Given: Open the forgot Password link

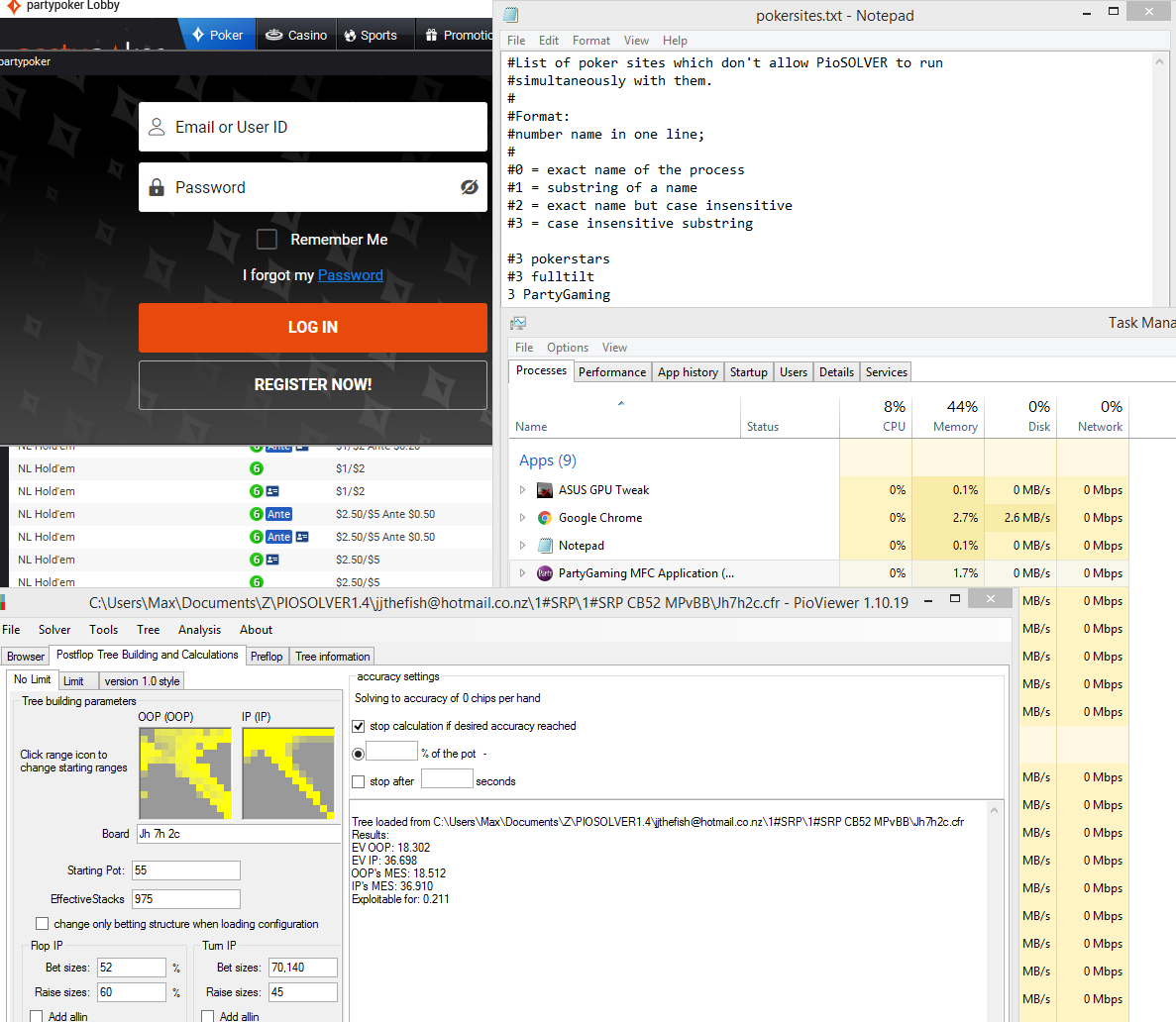Looking at the screenshot, I should click(x=351, y=275).
